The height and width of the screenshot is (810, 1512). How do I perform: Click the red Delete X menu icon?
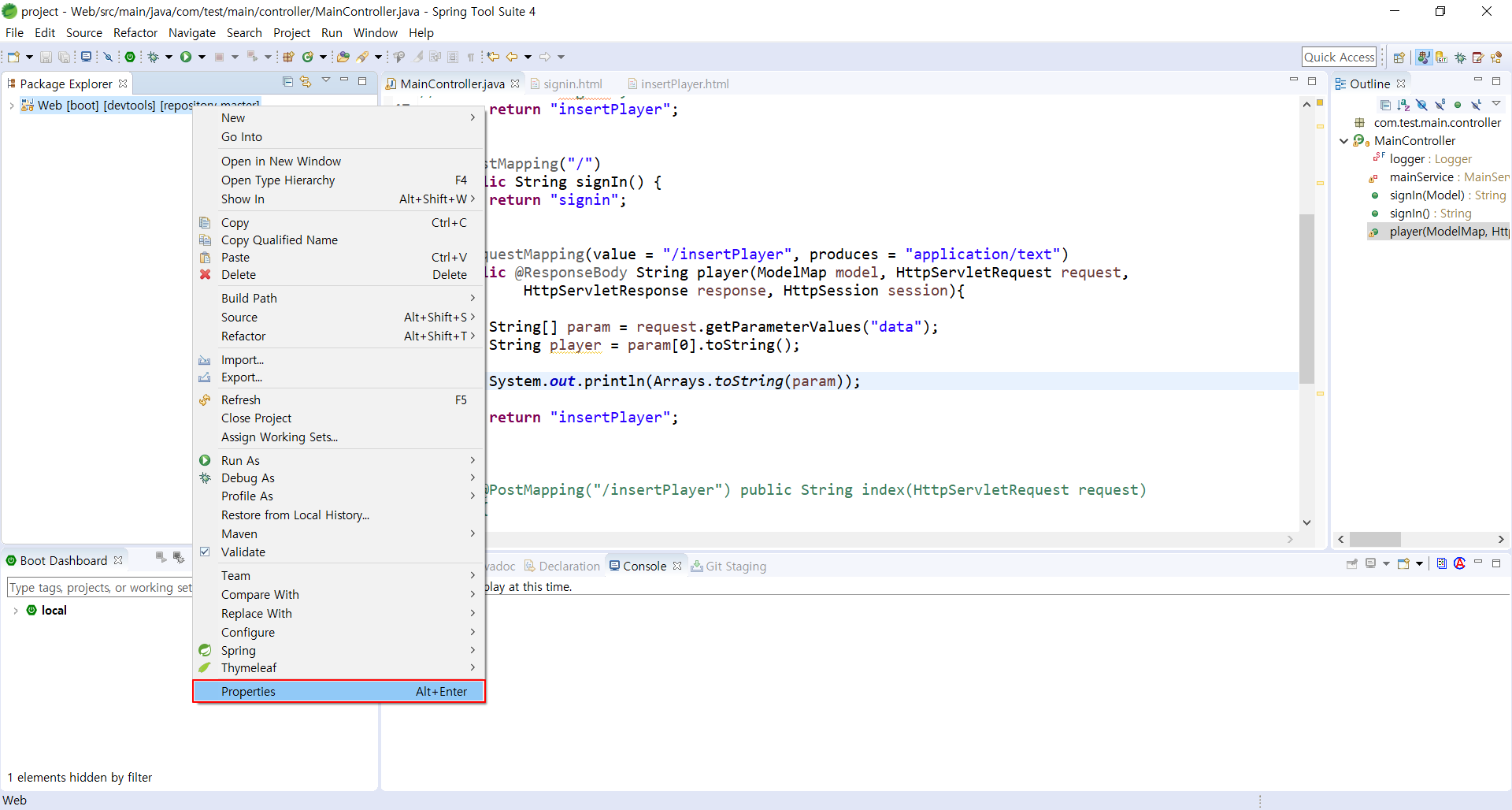(205, 274)
